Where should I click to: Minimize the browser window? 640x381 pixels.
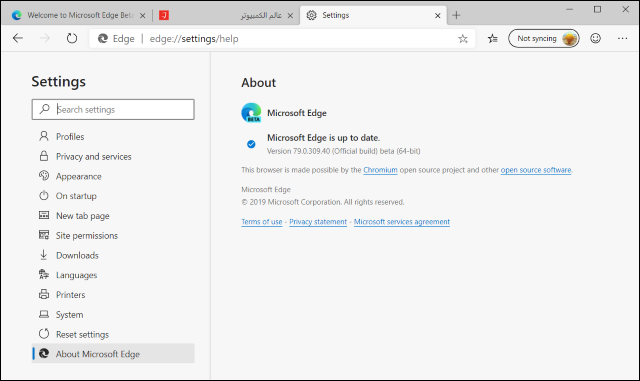(570, 9)
